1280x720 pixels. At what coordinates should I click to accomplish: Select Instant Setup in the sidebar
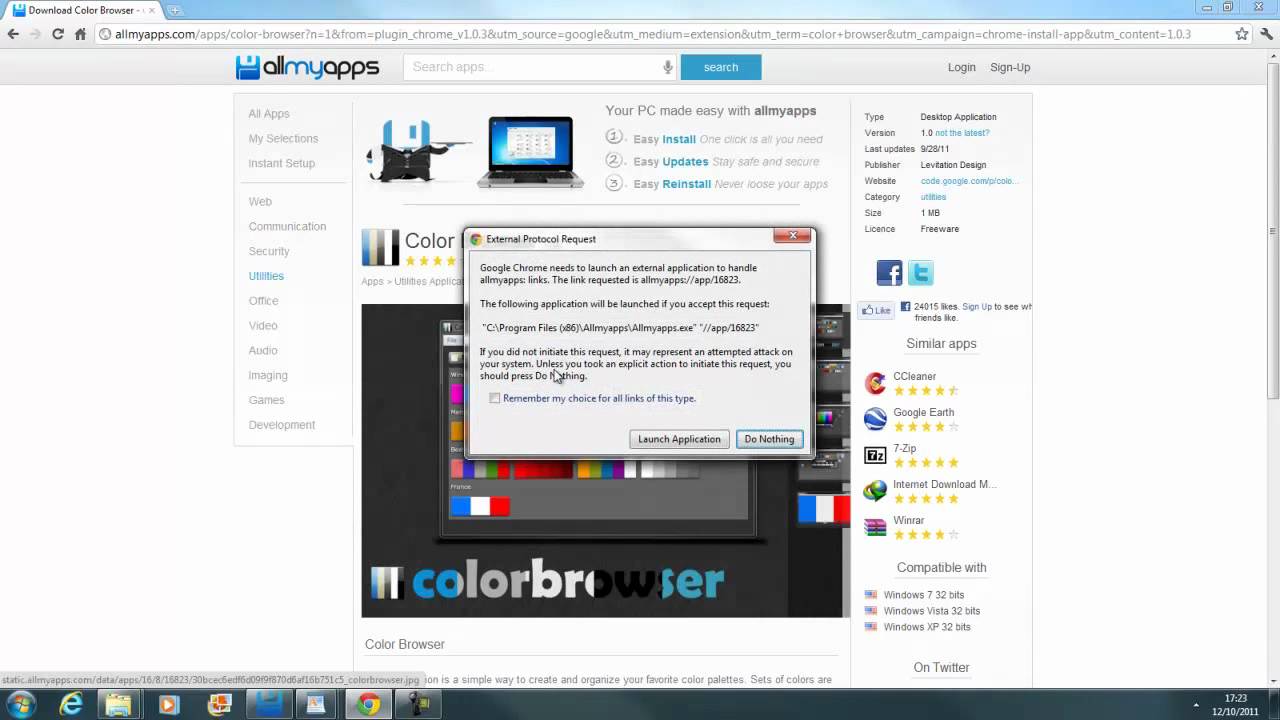[x=282, y=164]
